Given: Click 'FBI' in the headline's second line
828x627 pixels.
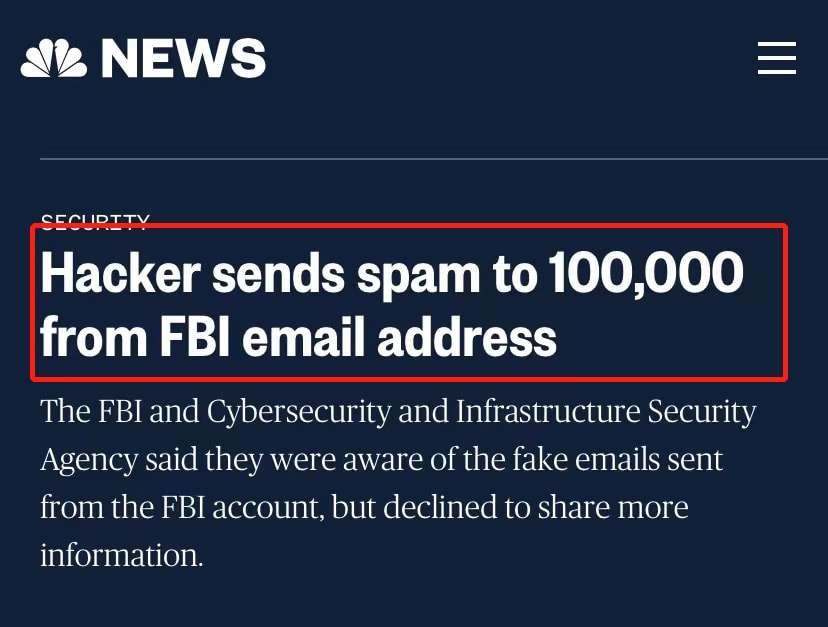Looking at the screenshot, I should coord(195,336).
